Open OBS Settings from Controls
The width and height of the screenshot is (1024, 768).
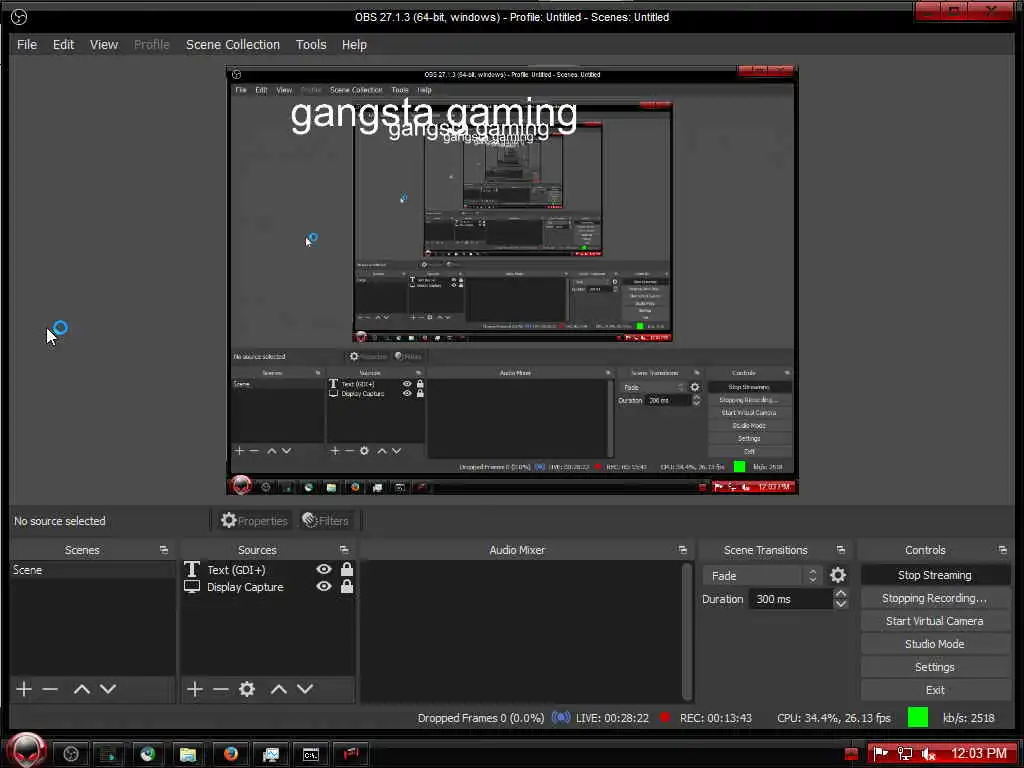935,667
